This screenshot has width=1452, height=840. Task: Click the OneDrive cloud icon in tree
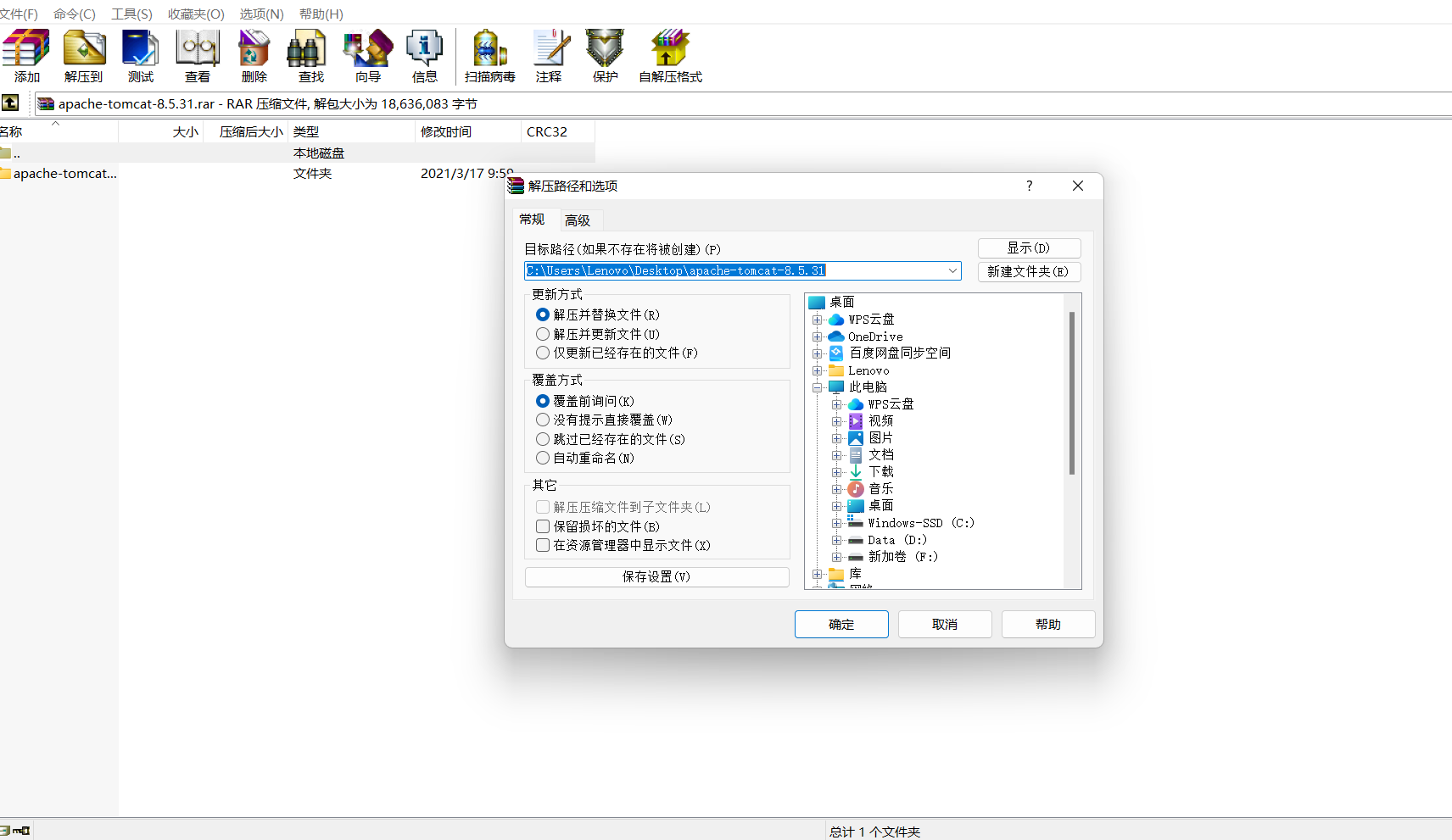tap(836, 337)
